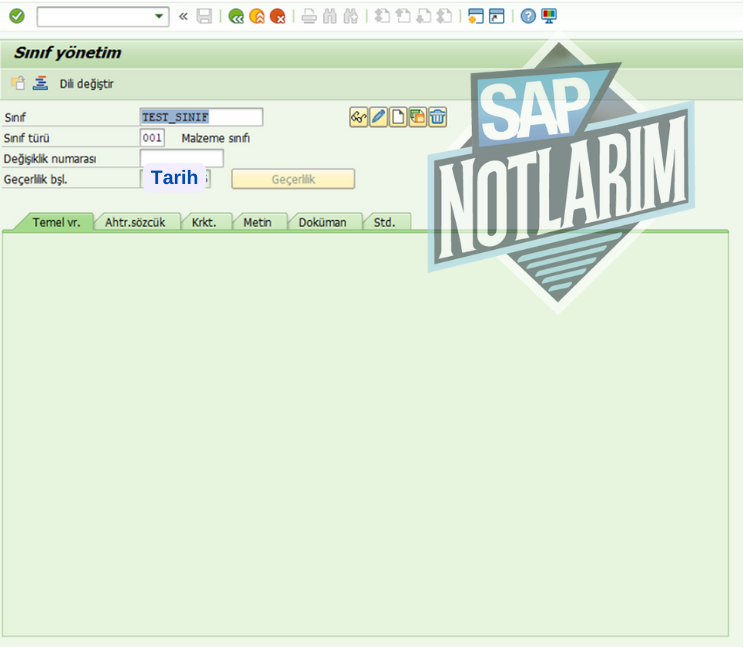Click the Change pencil icon
The width and height of the screenshot is (744, 648).
[379, 117]
